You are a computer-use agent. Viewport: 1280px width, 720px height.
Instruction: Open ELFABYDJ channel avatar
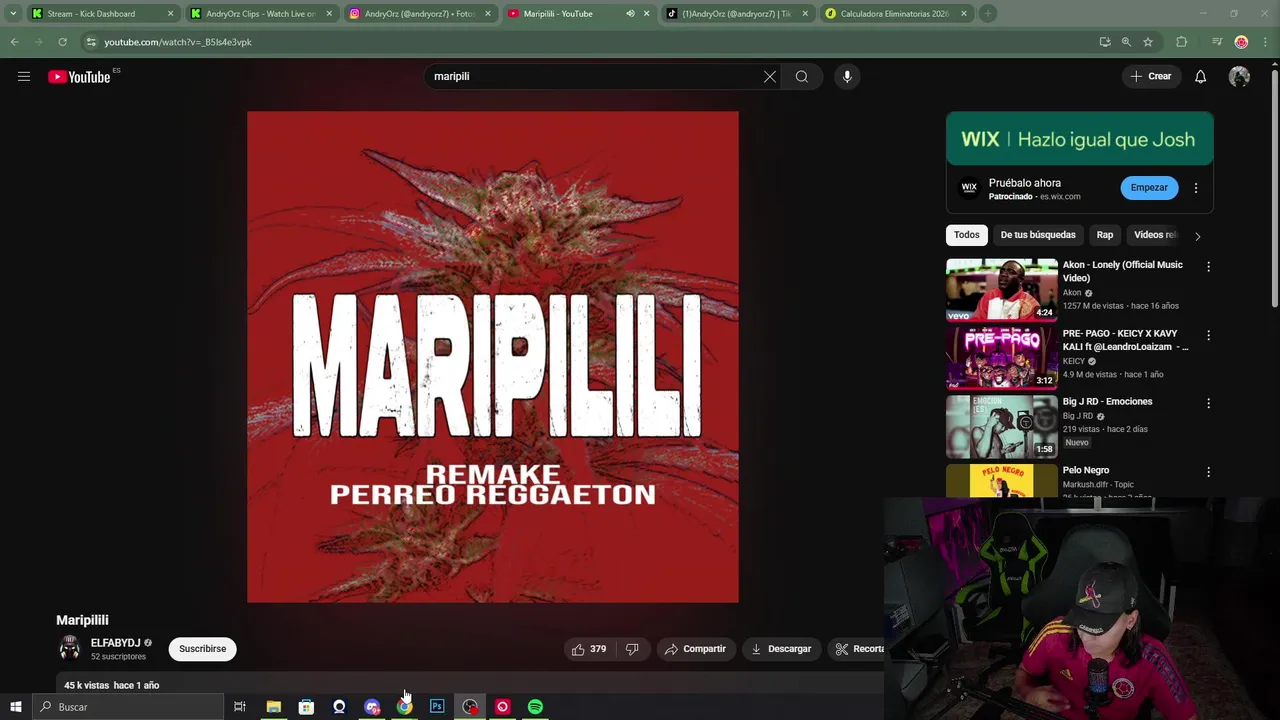click(x=70, y=649)
